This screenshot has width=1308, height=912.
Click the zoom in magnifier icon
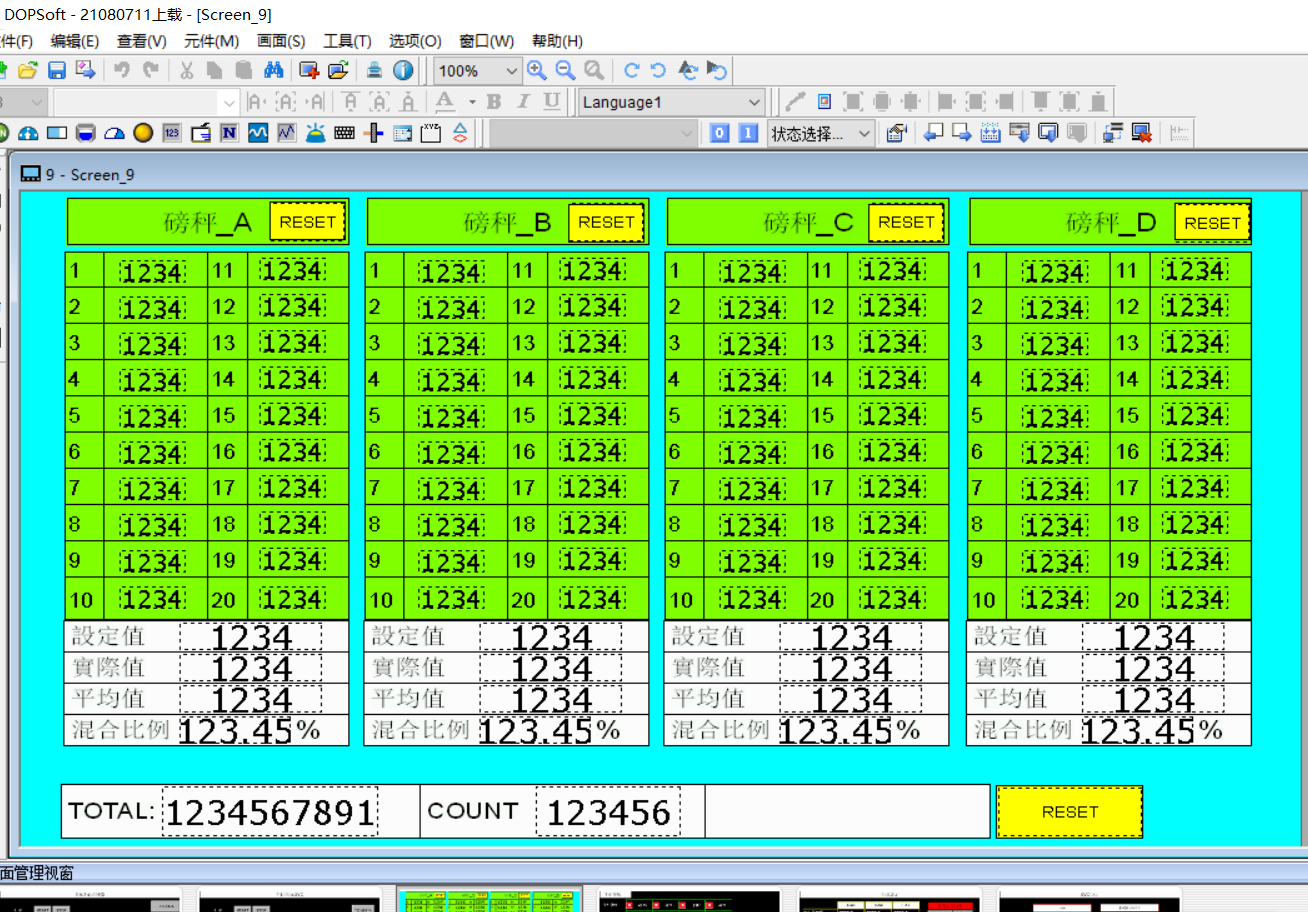[x=537, y=70]
